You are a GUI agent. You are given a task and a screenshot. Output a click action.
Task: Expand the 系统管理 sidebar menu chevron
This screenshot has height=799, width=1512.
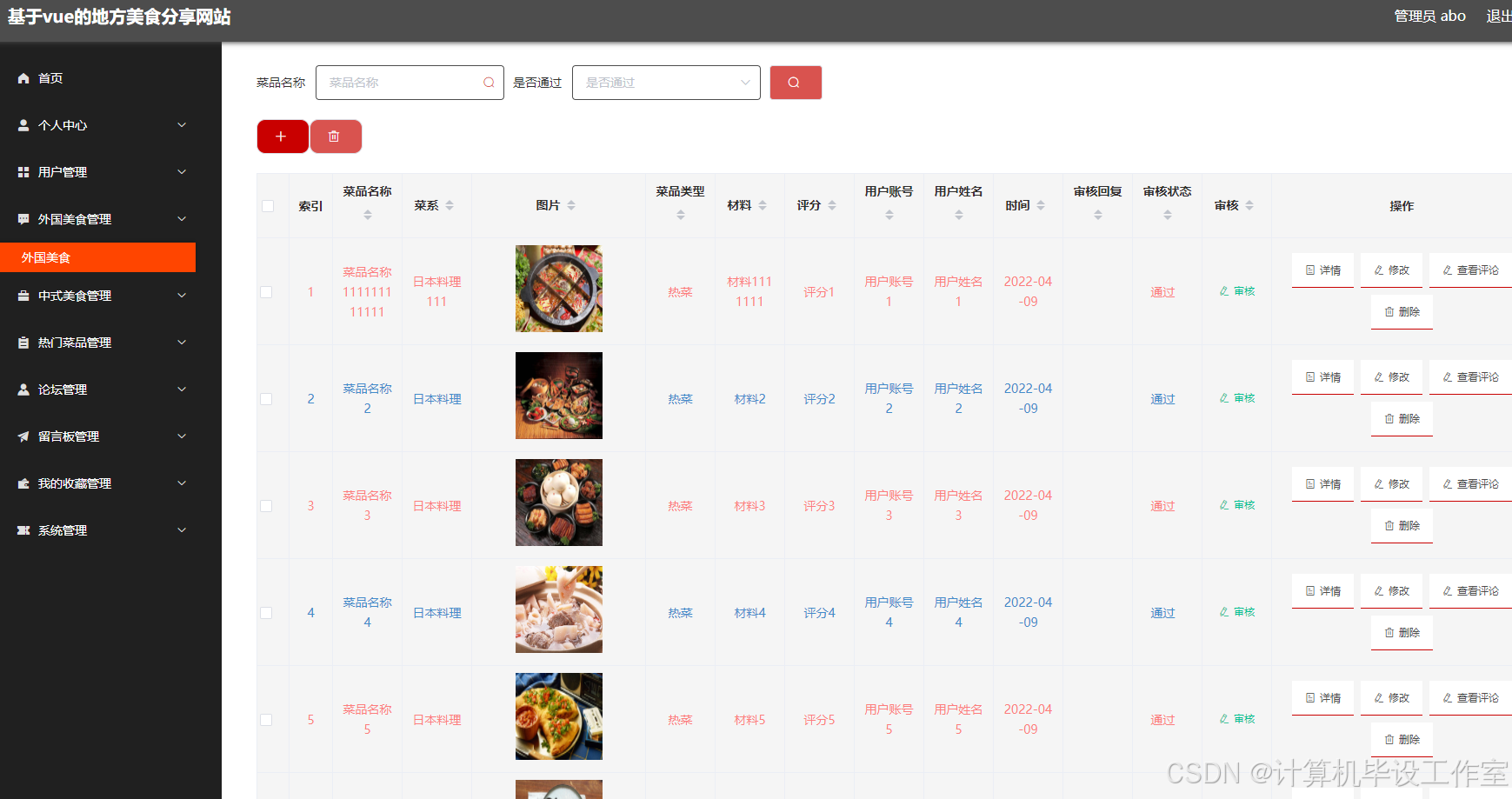(x=182, y=530)
